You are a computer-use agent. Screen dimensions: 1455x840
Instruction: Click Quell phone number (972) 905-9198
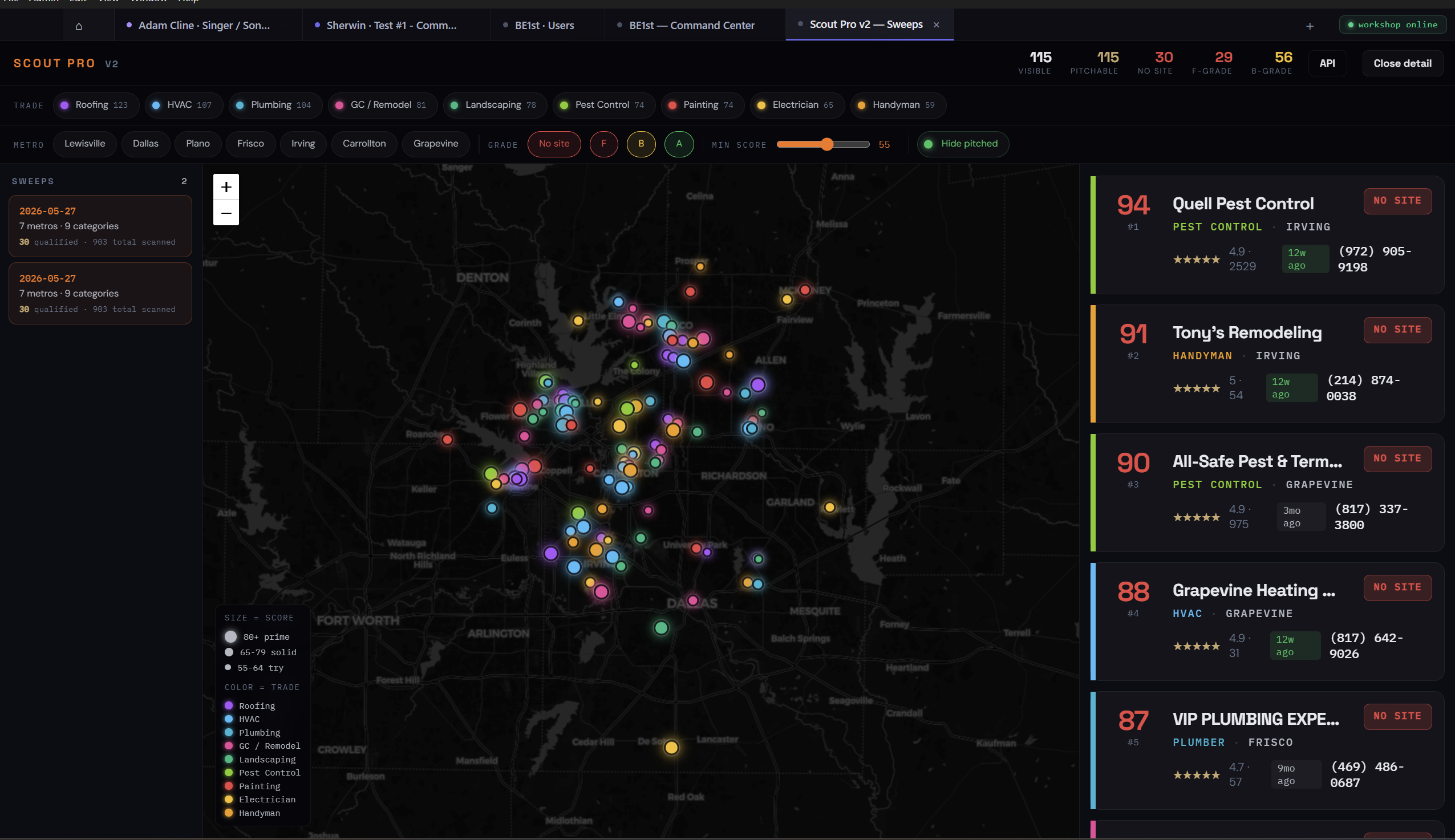[1374, 259]
